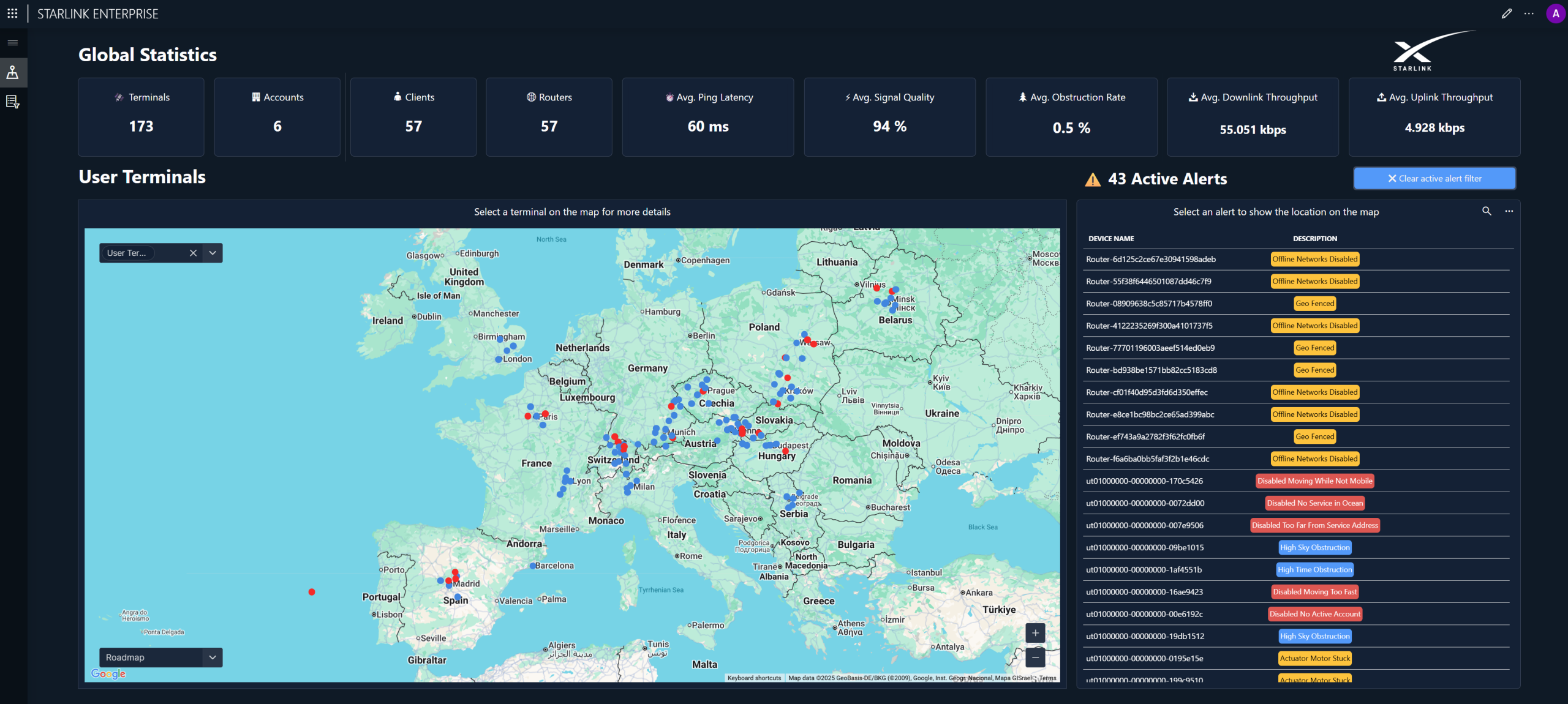Viewport: 1568px width, 704px height.
Task: Open the network topology sidebar icon
Action: [13, 73]
